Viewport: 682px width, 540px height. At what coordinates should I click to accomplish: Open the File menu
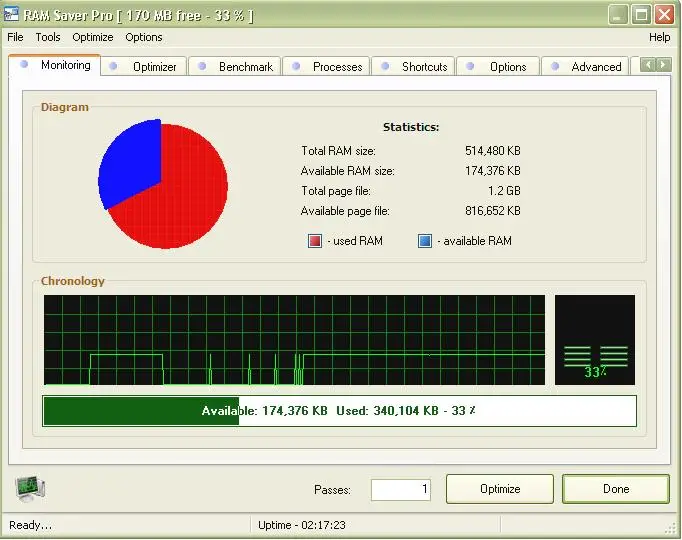point(15,37)
